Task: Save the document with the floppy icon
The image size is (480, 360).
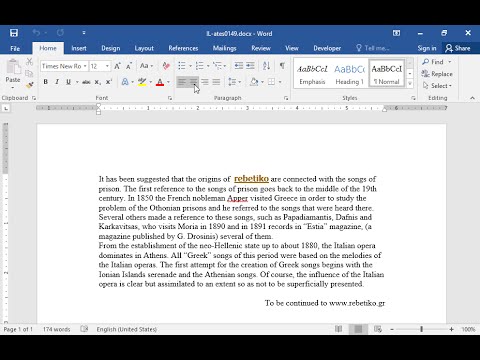Action: coord(14,33)
